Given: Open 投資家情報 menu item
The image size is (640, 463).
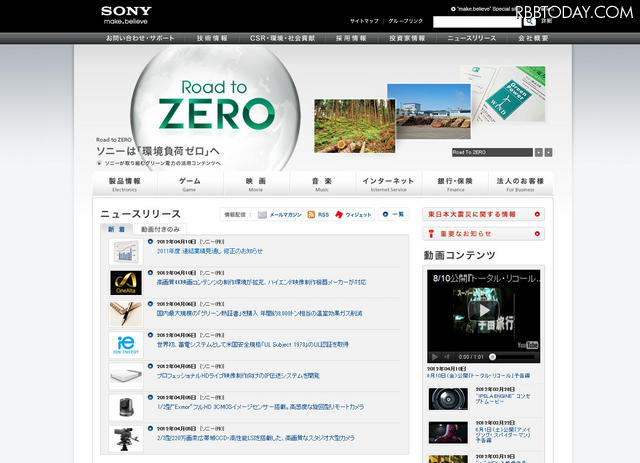Looking at the screenshot, I should 407,38.
